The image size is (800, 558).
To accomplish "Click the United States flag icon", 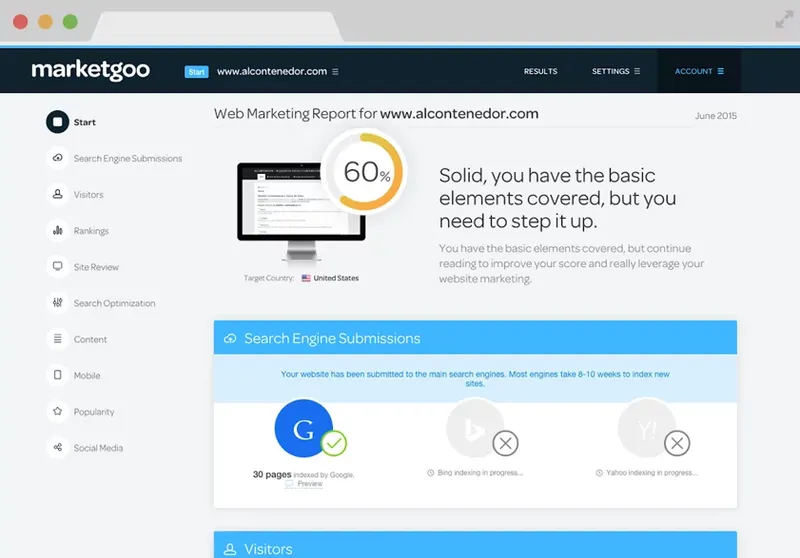I will tap(306, 278).
